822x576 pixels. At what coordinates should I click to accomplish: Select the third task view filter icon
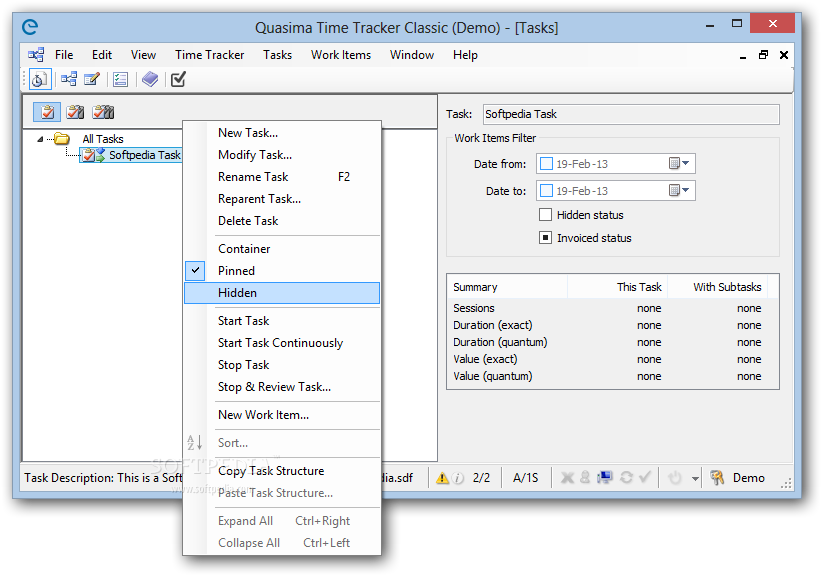(103, 112)
